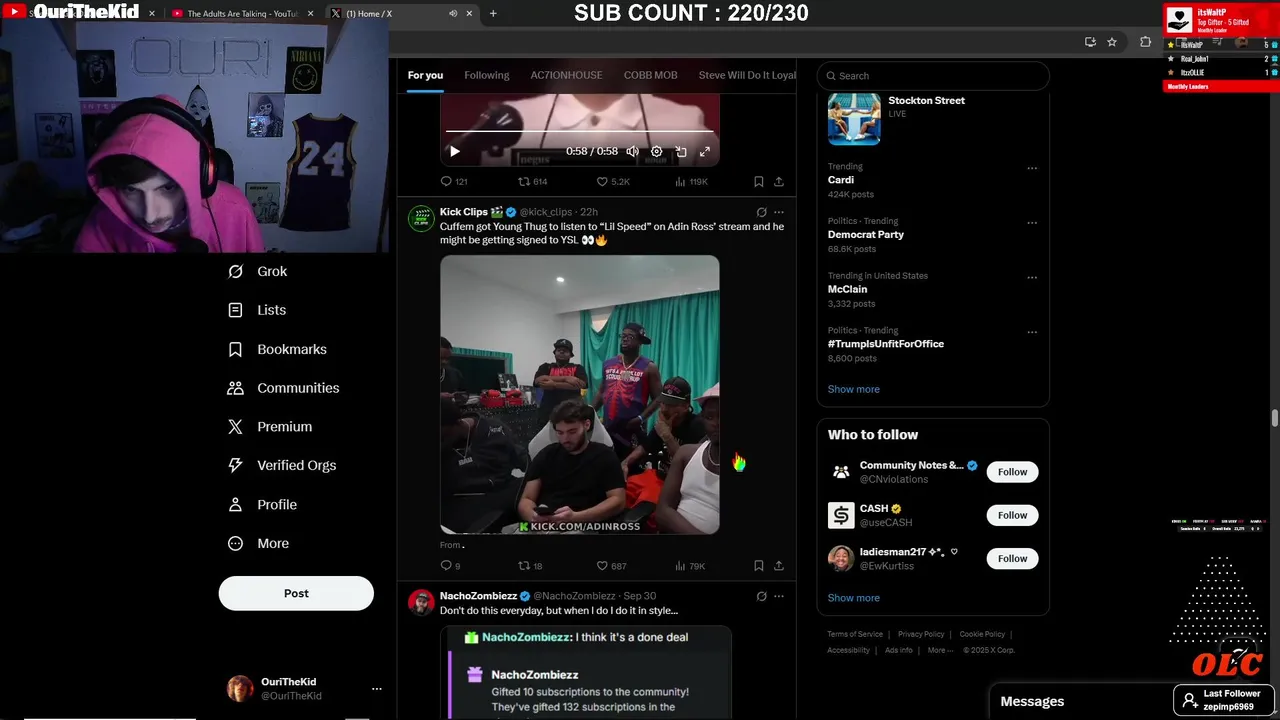Follow the CASH account
This screenshot has width=1280, height=720.
1012,515
